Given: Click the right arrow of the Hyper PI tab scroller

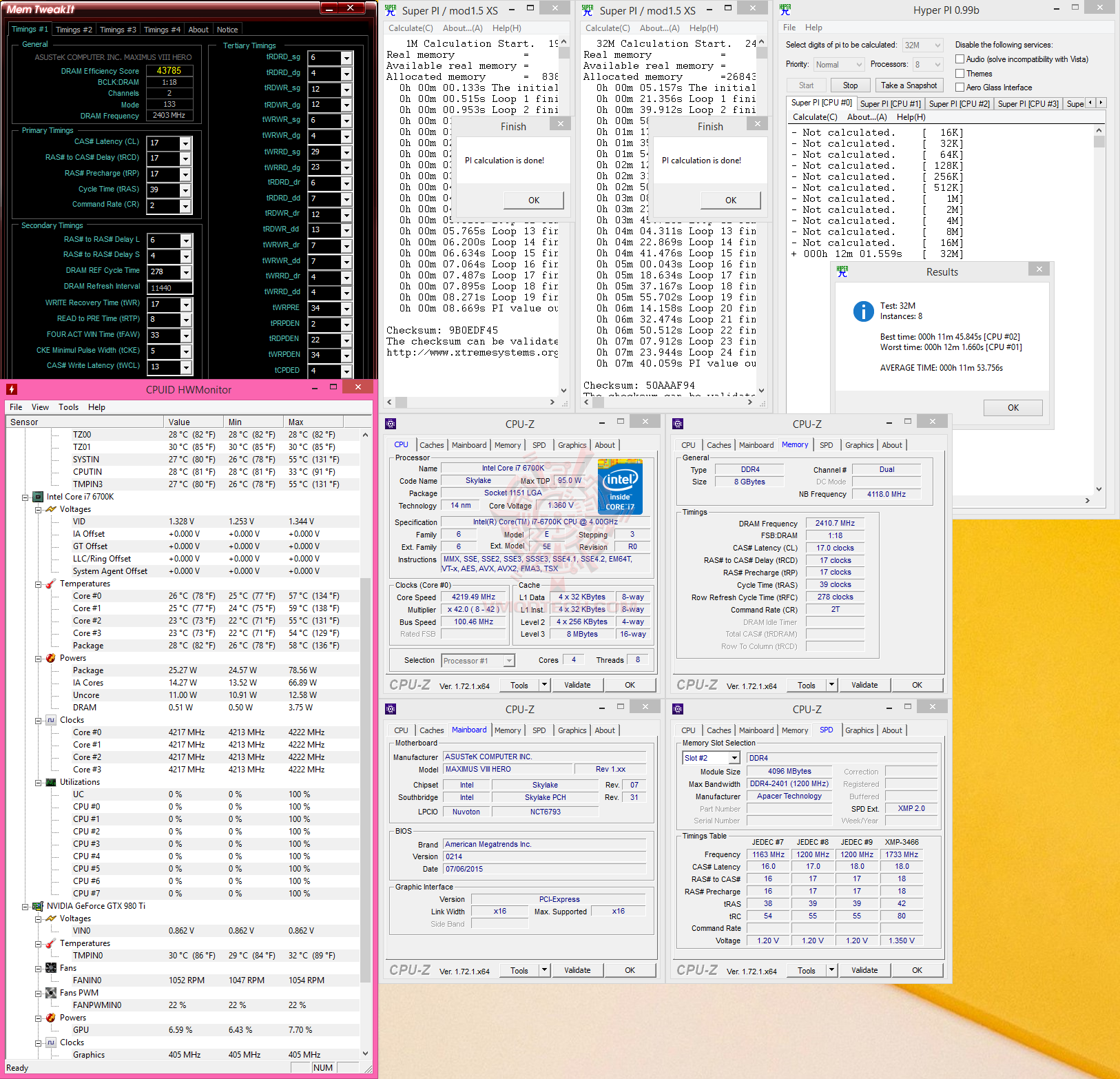Looking at the screenshot, I should [1101, 103].
